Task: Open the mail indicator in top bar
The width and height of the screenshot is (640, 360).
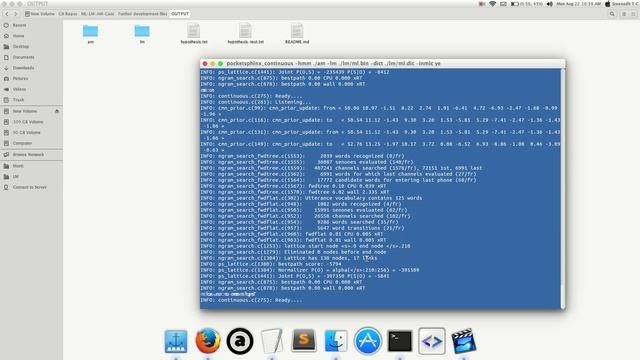Action: click(503, 4)
